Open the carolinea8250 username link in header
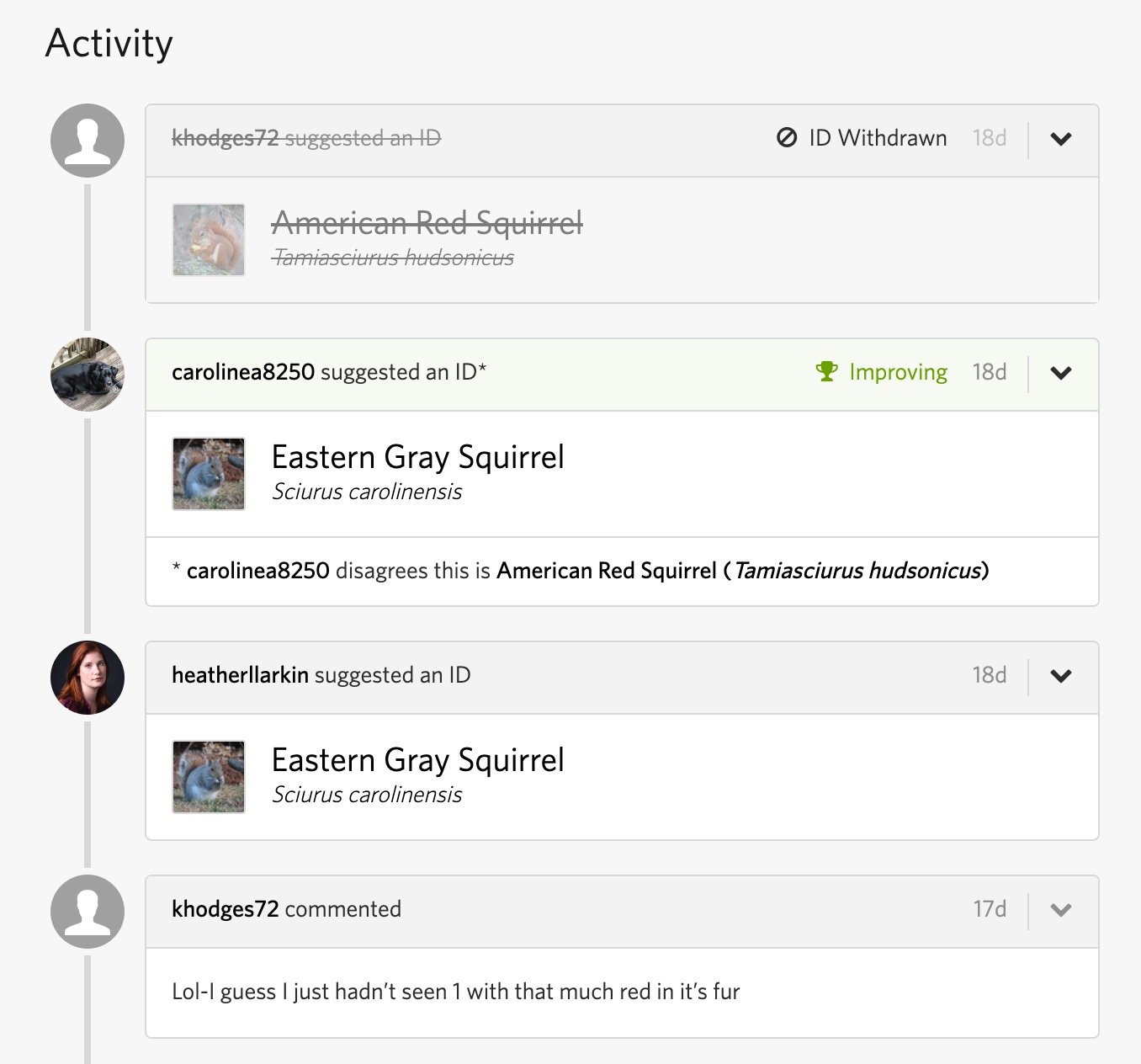 pos(243,372)
